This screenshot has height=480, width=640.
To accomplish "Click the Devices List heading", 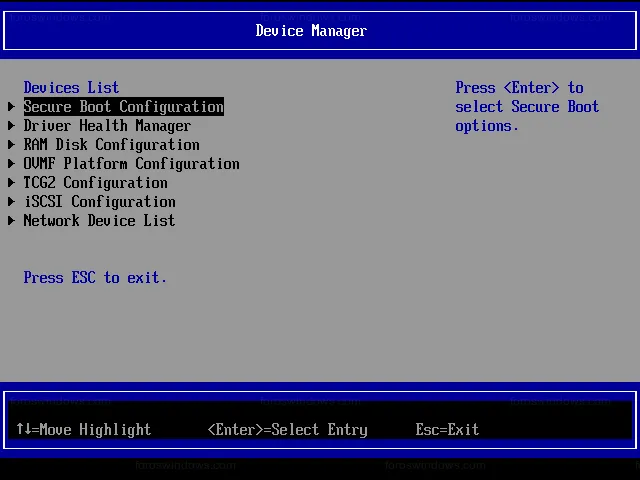I will click(x=71, y=87).
